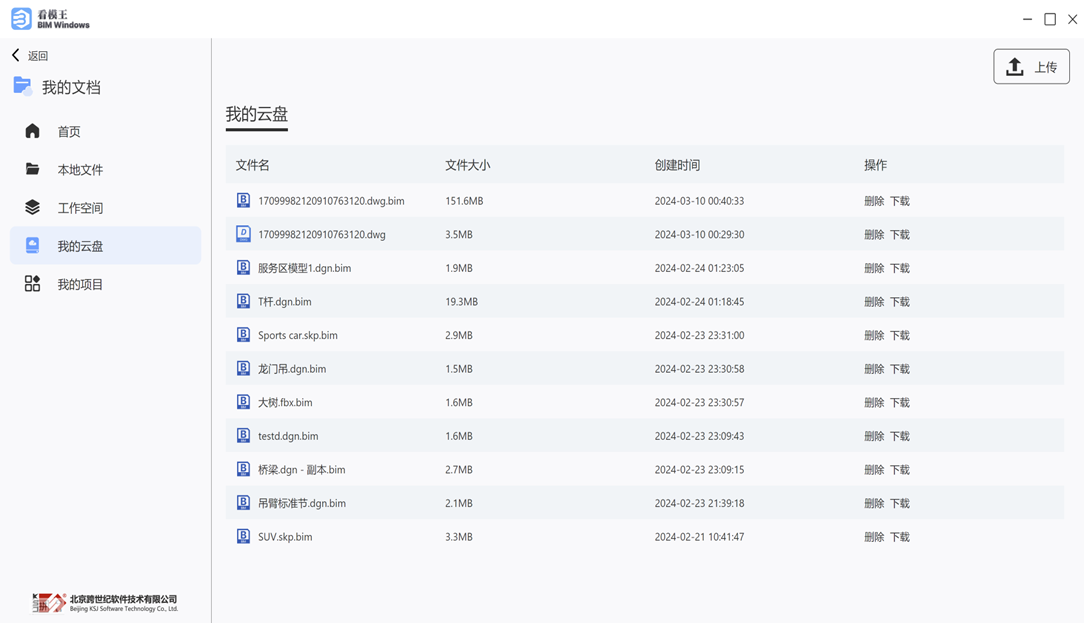
Task: Select the 大树.fbx.bim file name
Action: [285, 403]
